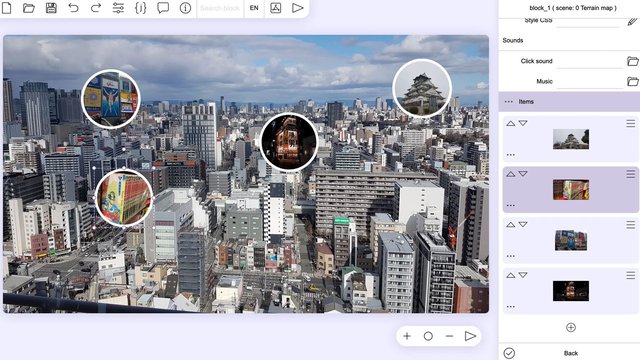Move the castle item down in list

click(x=523, y=123)
